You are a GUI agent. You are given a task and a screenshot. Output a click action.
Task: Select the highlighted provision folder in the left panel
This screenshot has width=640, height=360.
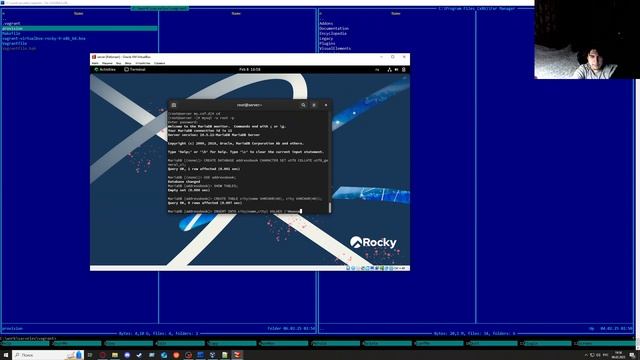point(79,29)
